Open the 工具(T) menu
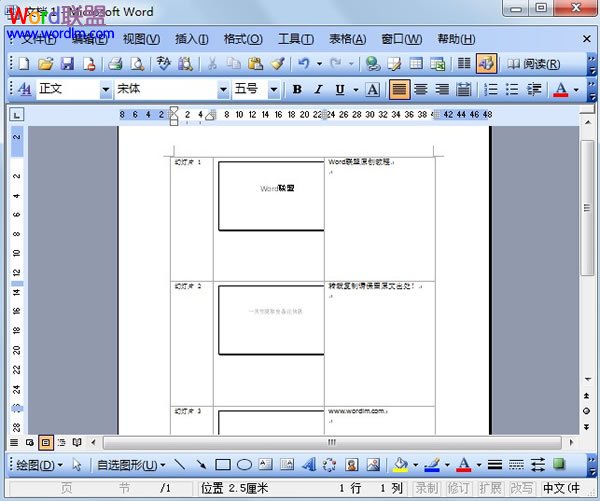The width and height of the screenshot is (600, 501). coord(296,39)
